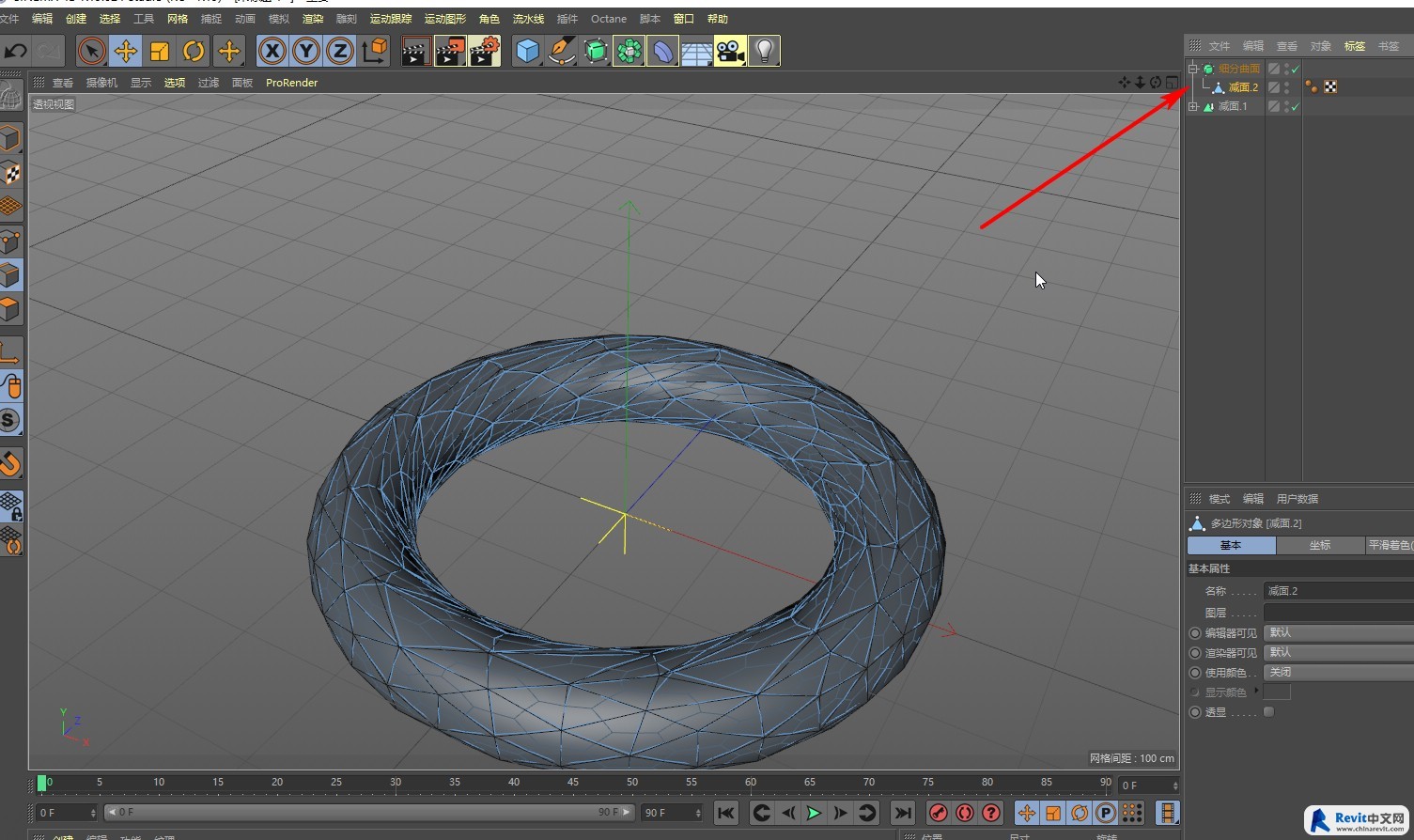The width and height of the screenshot is (1414, 840).
Task: Add a Camera object
Action: tap(730, 51)
